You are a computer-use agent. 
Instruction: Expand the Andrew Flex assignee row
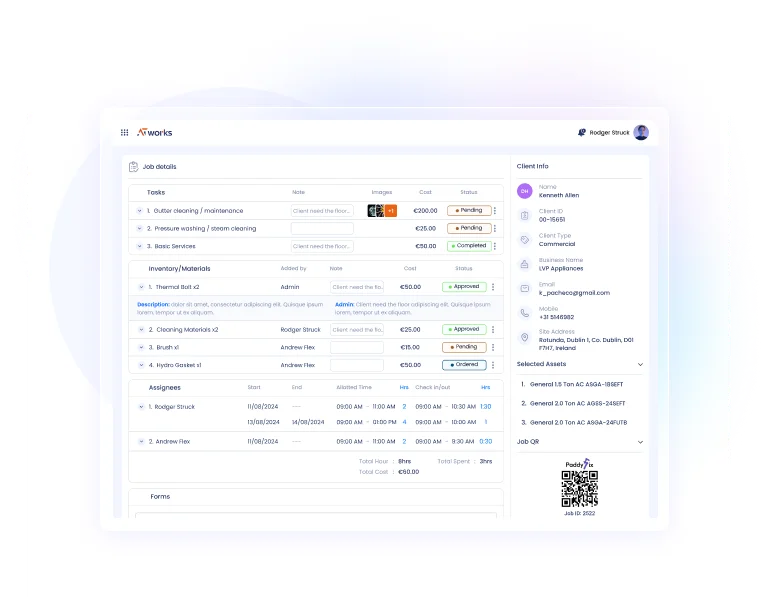pyautogui.click(x=140, y=441)
